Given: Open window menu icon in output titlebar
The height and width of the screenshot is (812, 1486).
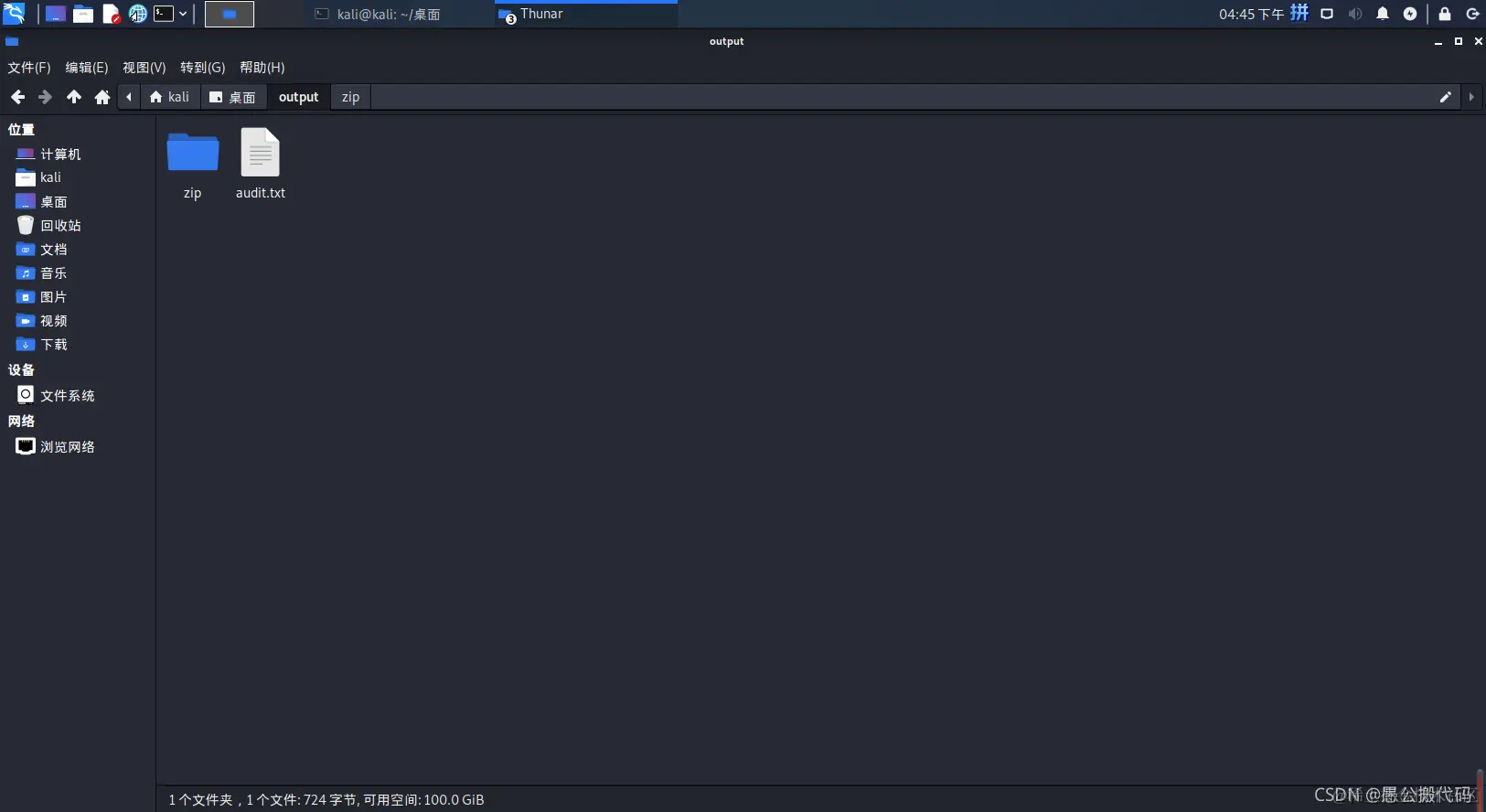Looking at the screenshot, I should pos(12,41).
